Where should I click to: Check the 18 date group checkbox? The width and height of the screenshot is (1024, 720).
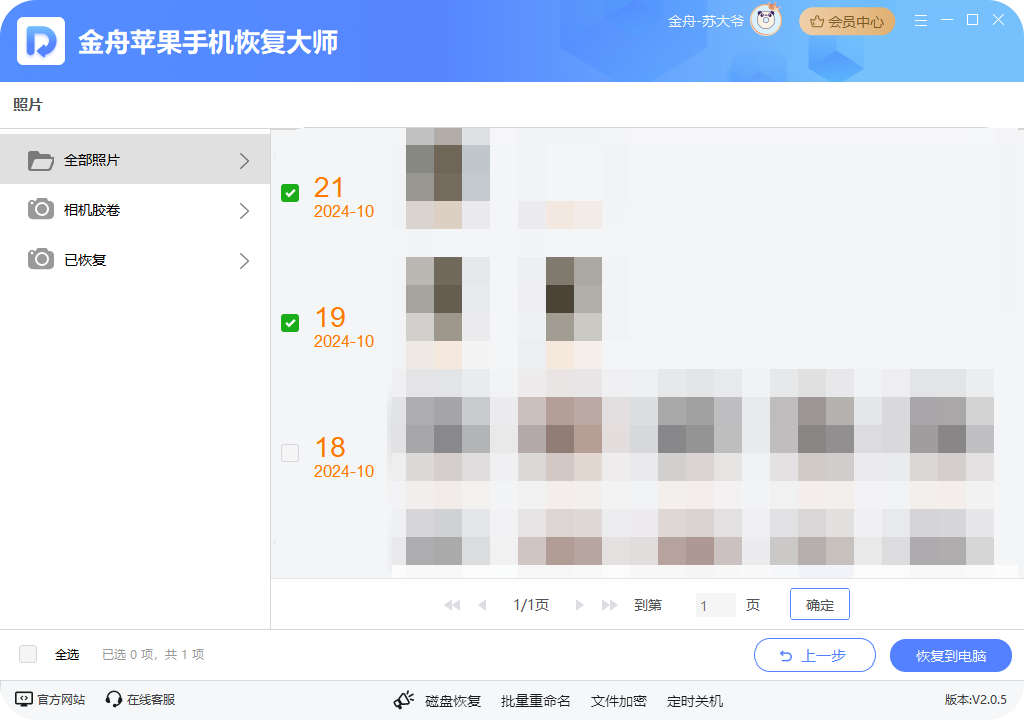click(x=290, y=453)
